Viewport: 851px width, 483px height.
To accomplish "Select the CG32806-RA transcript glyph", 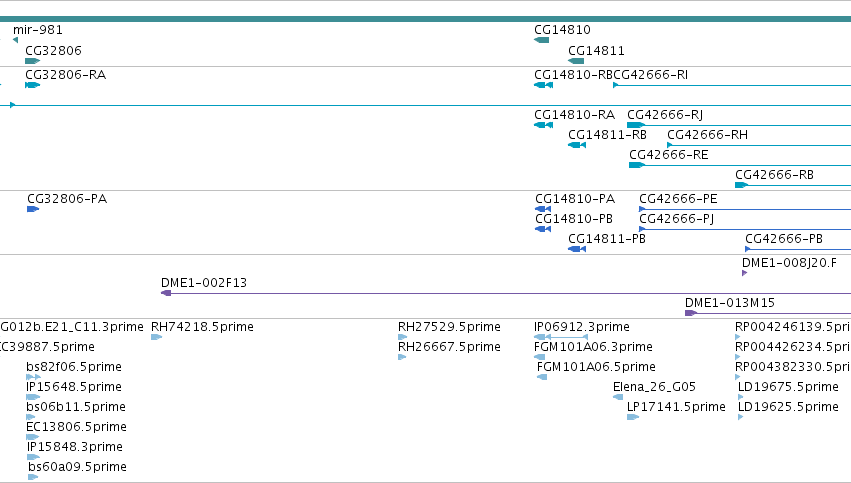I will [33, 85].
